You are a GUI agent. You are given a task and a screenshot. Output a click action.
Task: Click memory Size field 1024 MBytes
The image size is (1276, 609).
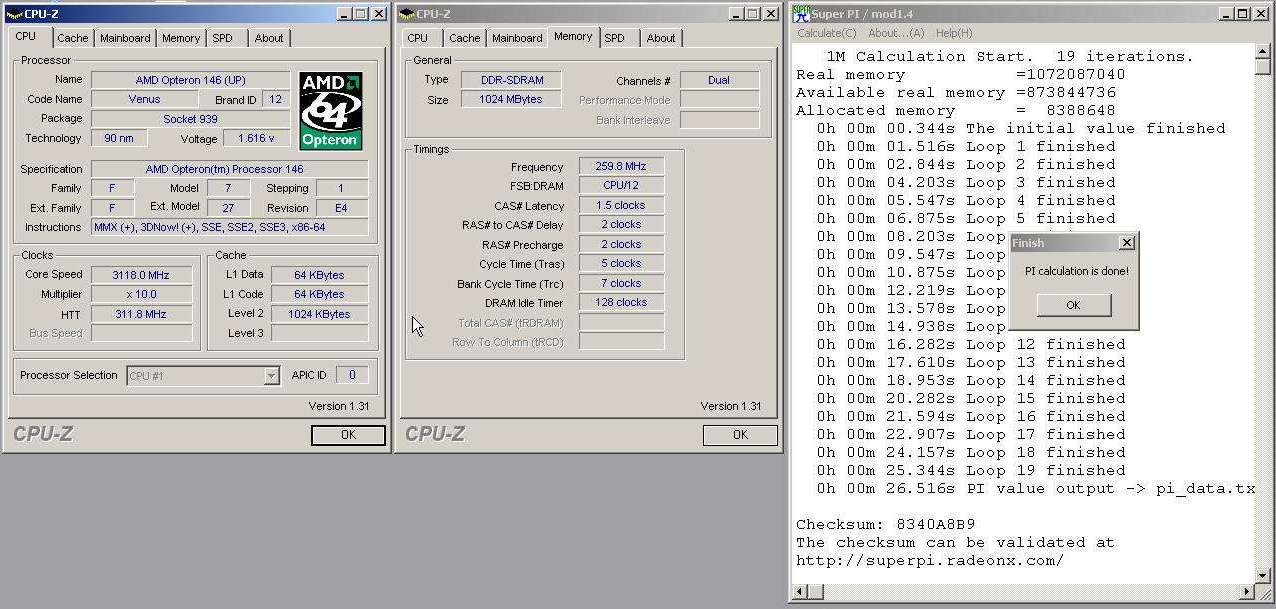[510, 99]
